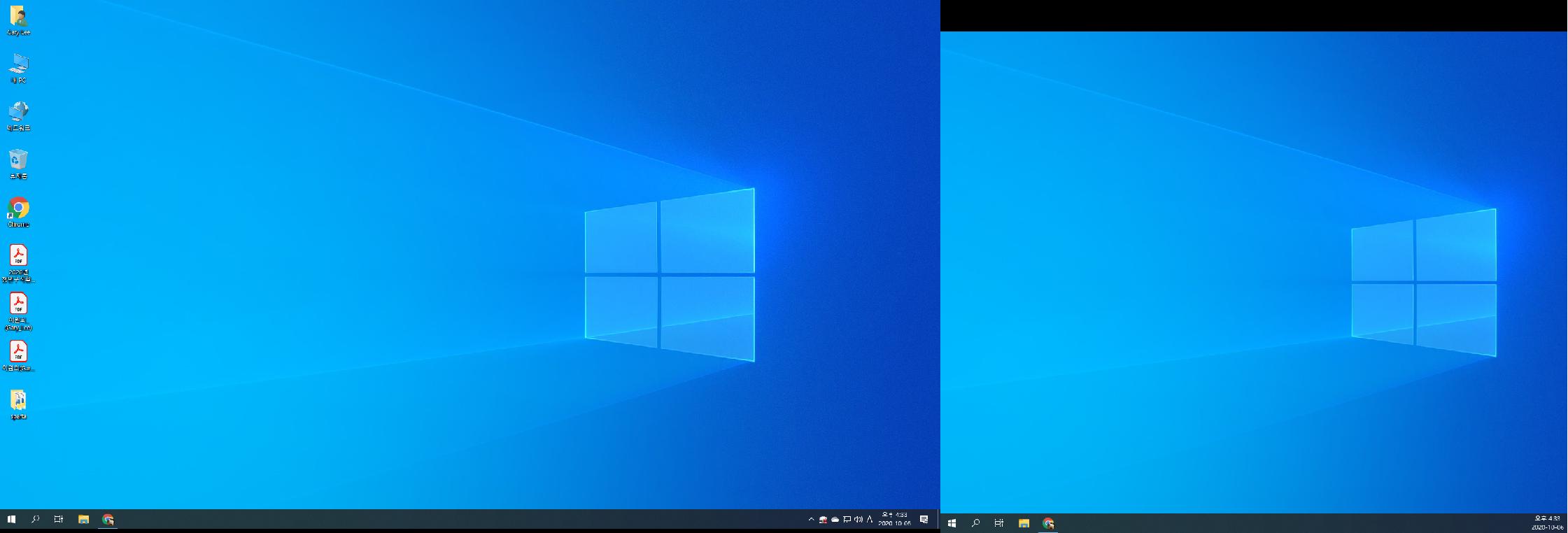This screenshot has height=533, width=1568.
Task: Launch File Explorer from left monitor taskbar
Action: [x=83, y=519]
